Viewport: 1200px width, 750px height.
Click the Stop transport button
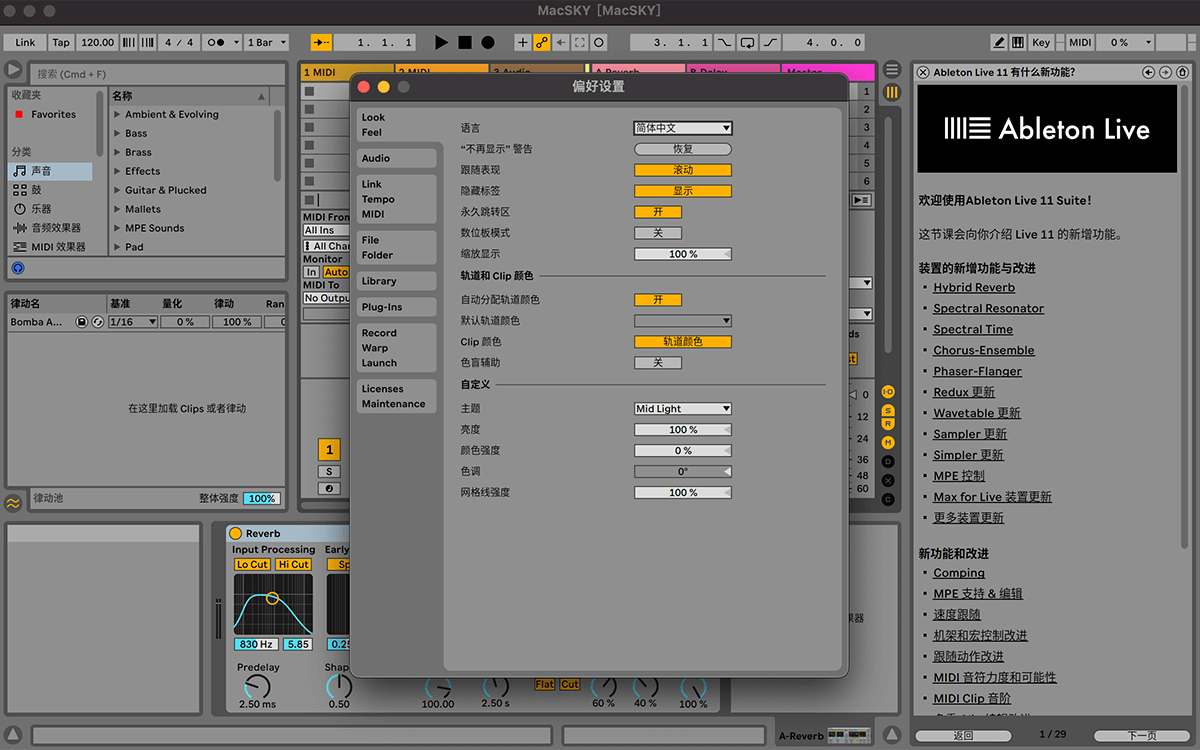coord(465,43)
